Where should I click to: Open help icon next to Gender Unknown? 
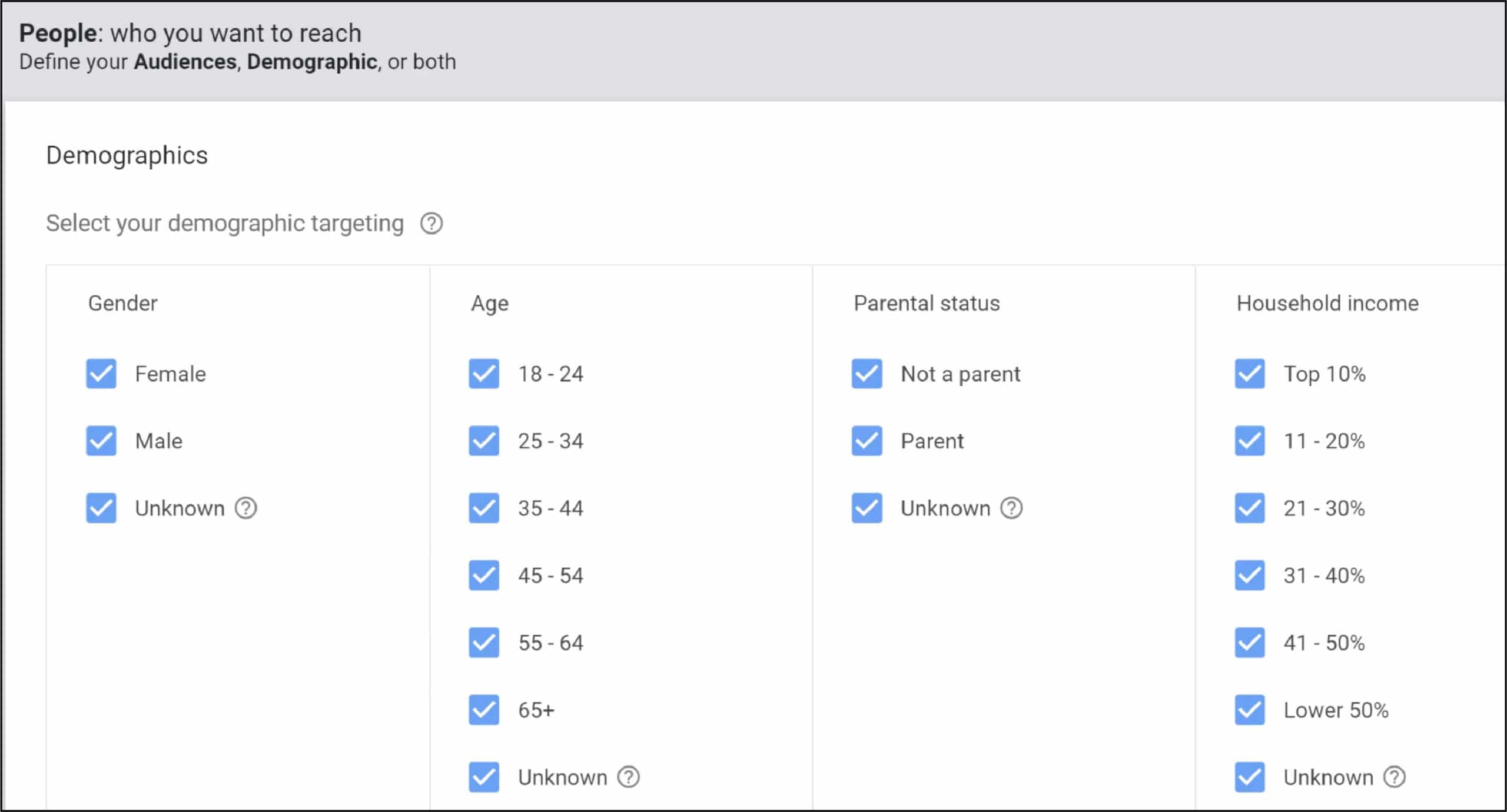tap(246, 508)
